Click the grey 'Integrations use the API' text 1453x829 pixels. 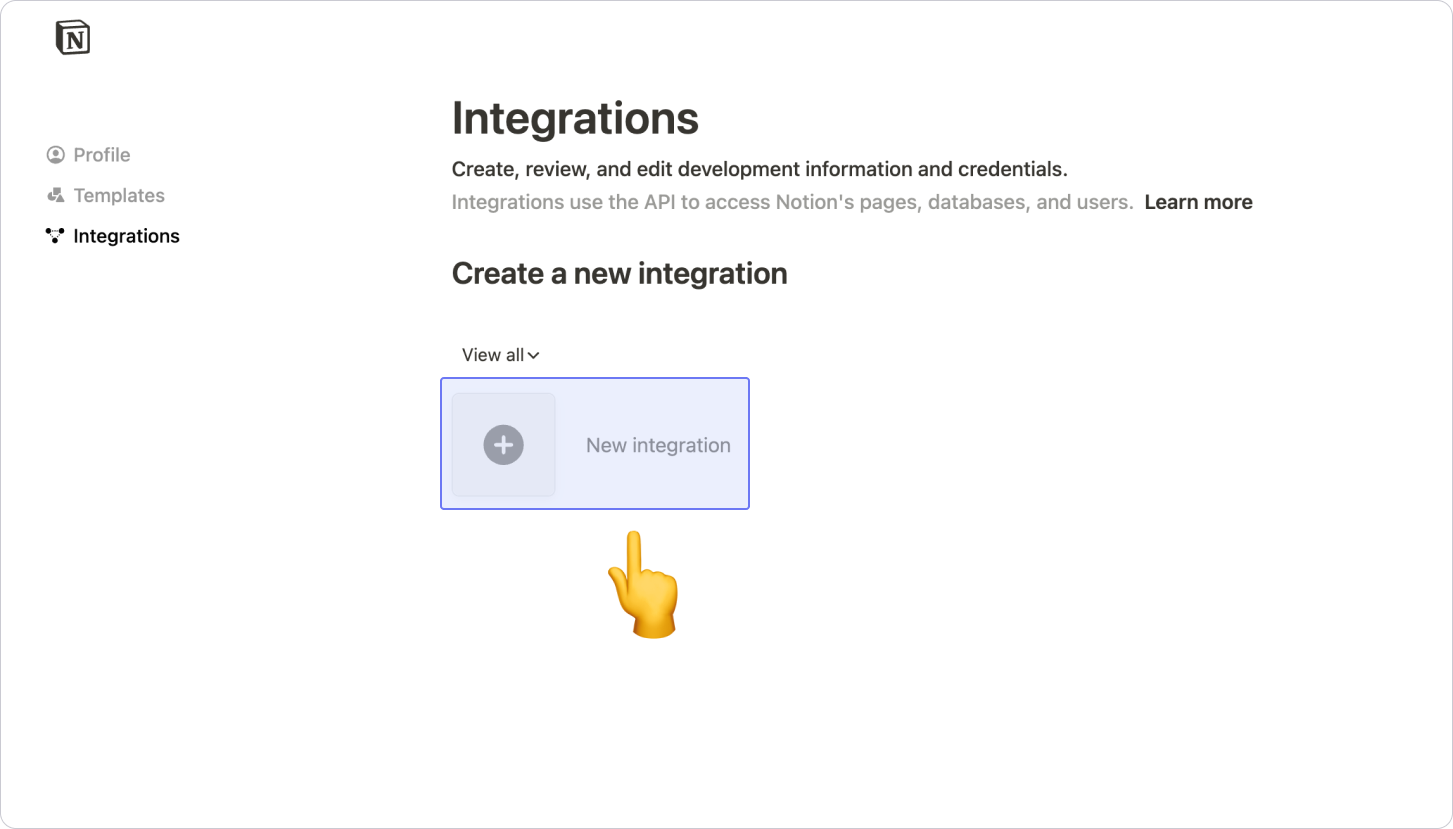pos(792,202)
